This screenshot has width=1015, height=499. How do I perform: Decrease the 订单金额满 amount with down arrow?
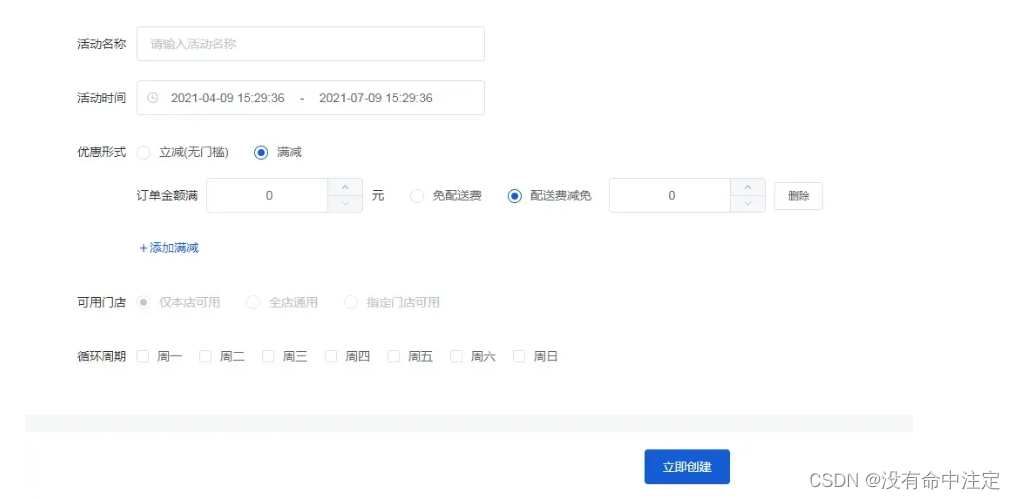pyautogui.click(x=345, y=204)
